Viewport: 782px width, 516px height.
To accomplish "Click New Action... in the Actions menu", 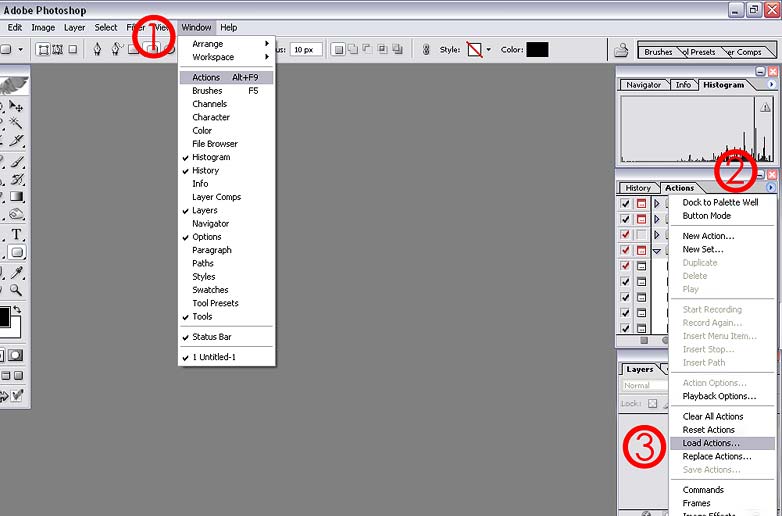I will coord(708,236).
